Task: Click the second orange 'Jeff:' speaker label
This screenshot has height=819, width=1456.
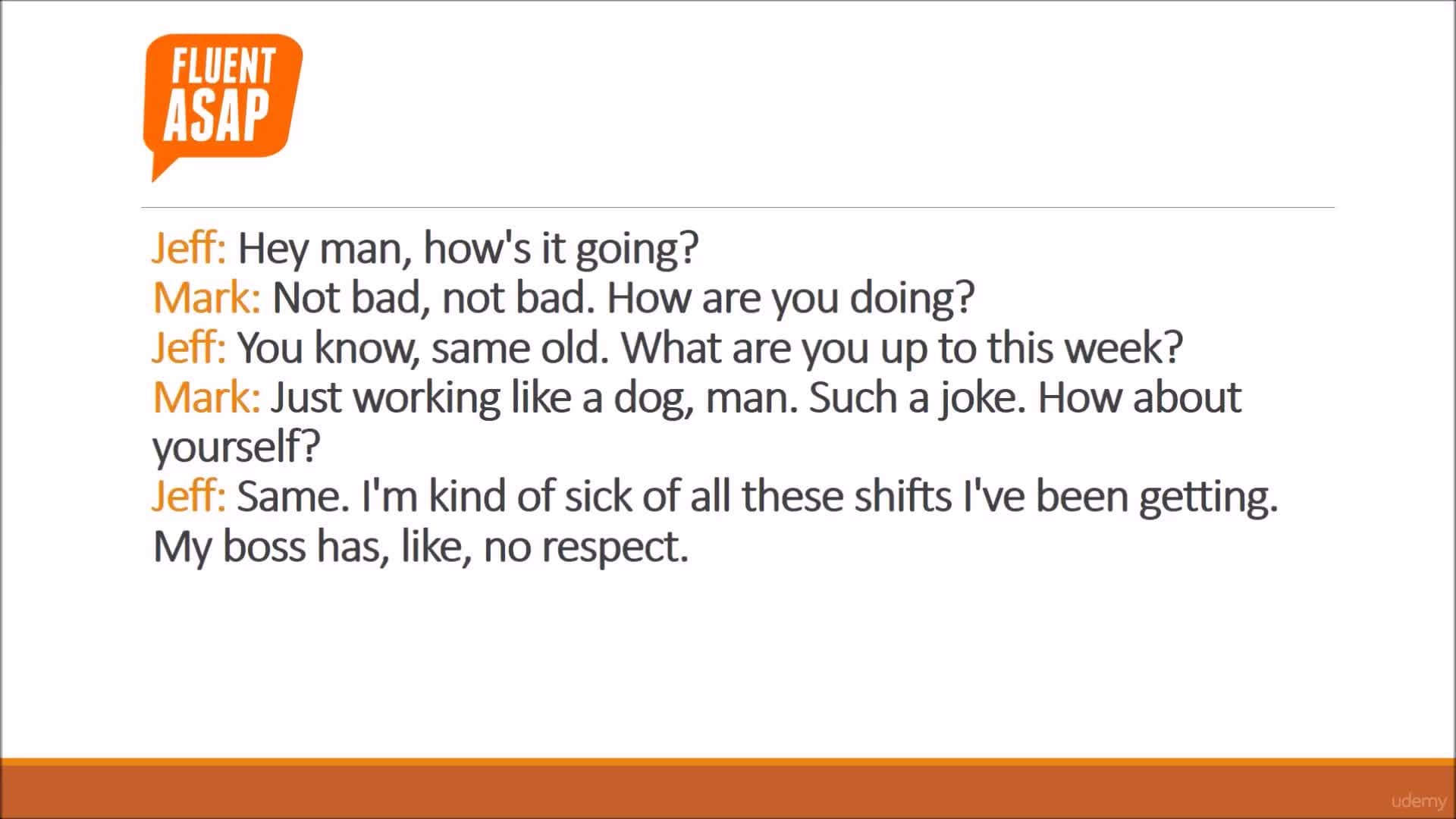Action: tap(189, 348)
